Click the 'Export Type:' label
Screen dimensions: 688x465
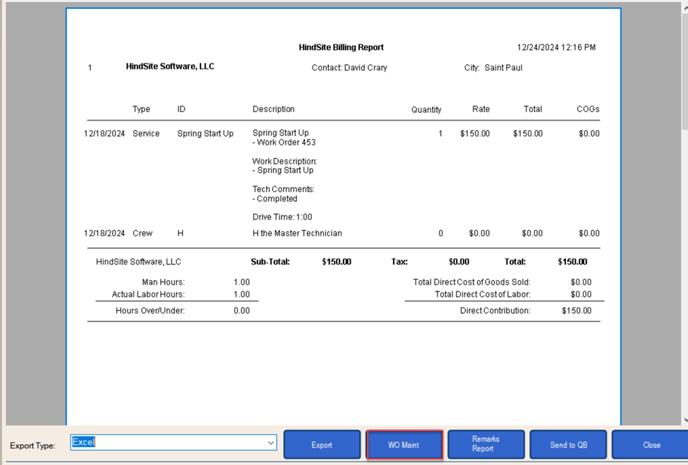(x=33, y=446)
